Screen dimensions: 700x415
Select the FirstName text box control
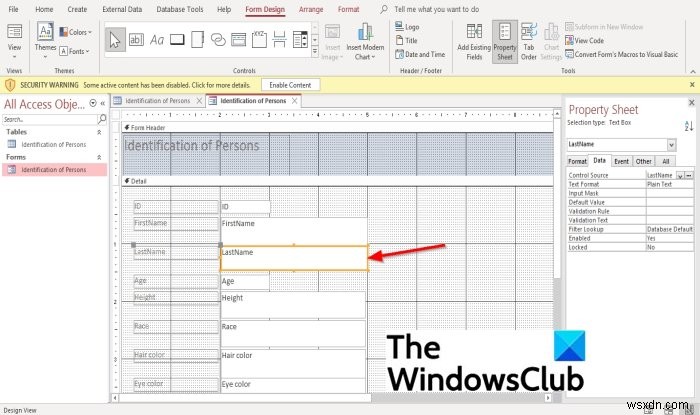294,230
